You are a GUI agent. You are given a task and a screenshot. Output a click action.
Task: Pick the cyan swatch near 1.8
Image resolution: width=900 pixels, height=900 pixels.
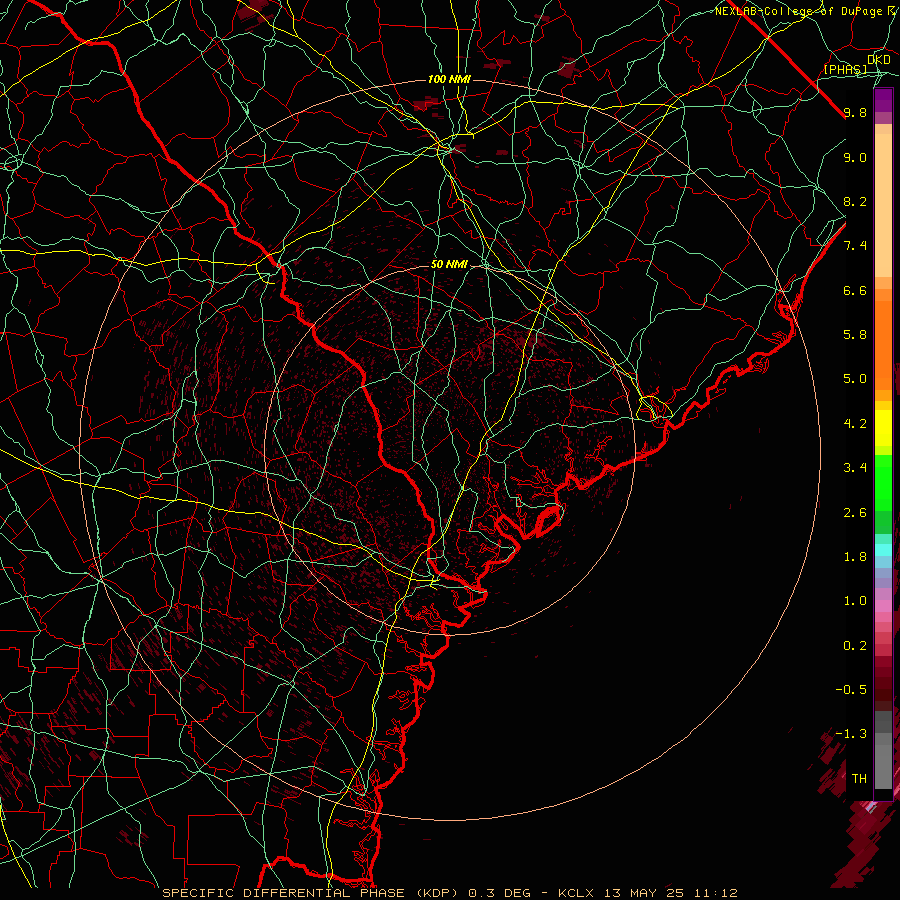[x=883, y=550]
